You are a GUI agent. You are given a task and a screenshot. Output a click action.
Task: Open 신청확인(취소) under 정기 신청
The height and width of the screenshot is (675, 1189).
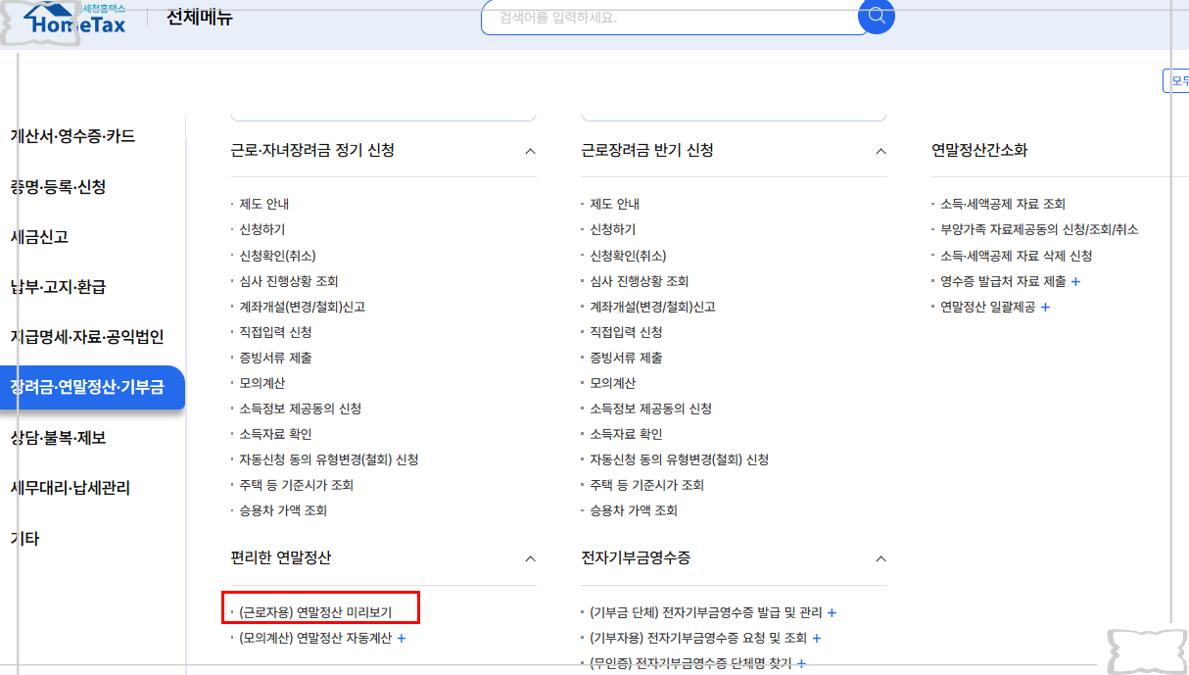278,256
